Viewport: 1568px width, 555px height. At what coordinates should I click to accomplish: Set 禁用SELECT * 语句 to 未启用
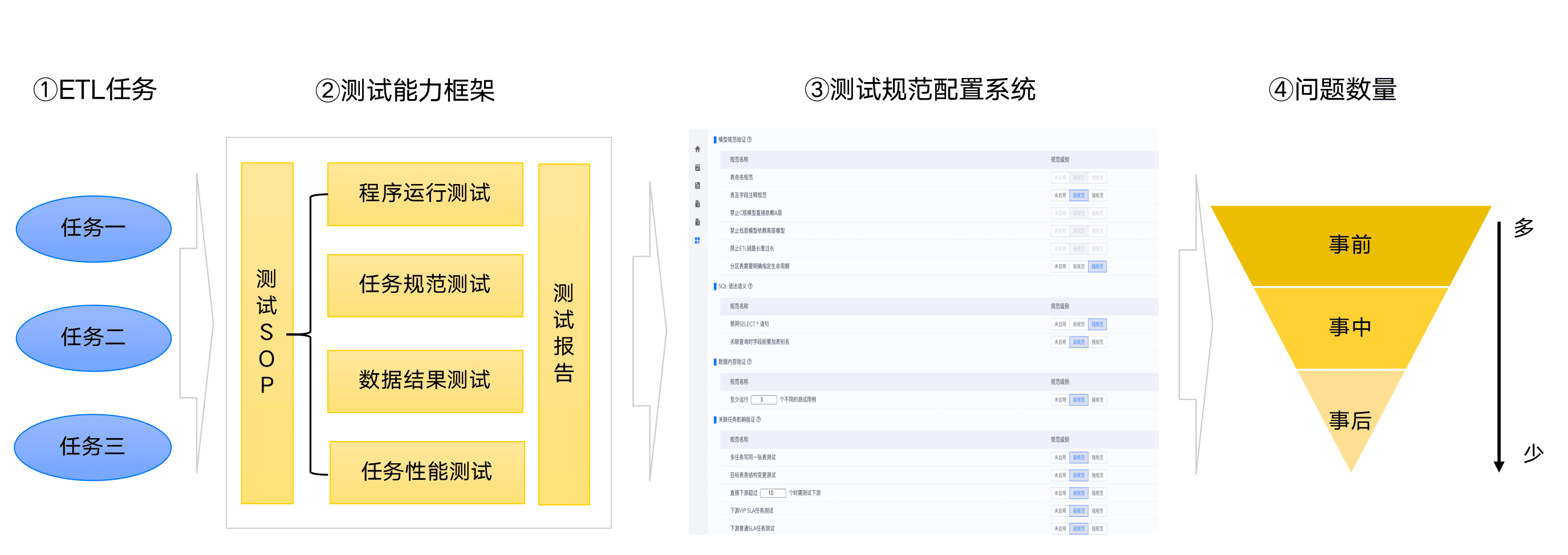click(1060, 324)
